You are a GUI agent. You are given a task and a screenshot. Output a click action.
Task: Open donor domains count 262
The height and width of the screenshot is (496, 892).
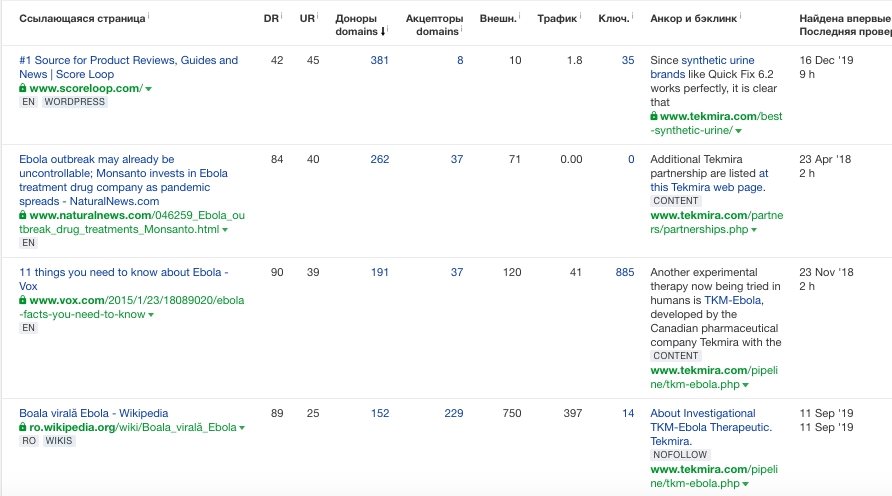pyautogui.click(x=379, y=159)
